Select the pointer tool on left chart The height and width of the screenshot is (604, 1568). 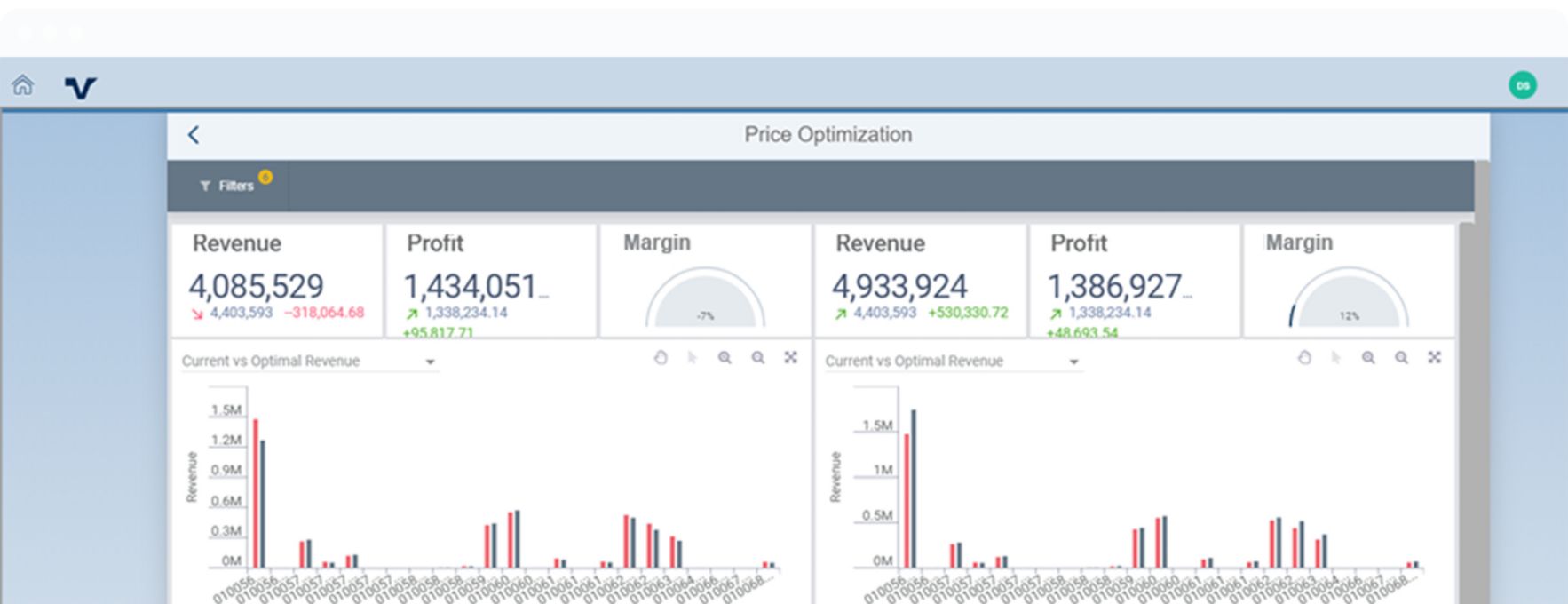pyautogui.click(x=693, y=358)
